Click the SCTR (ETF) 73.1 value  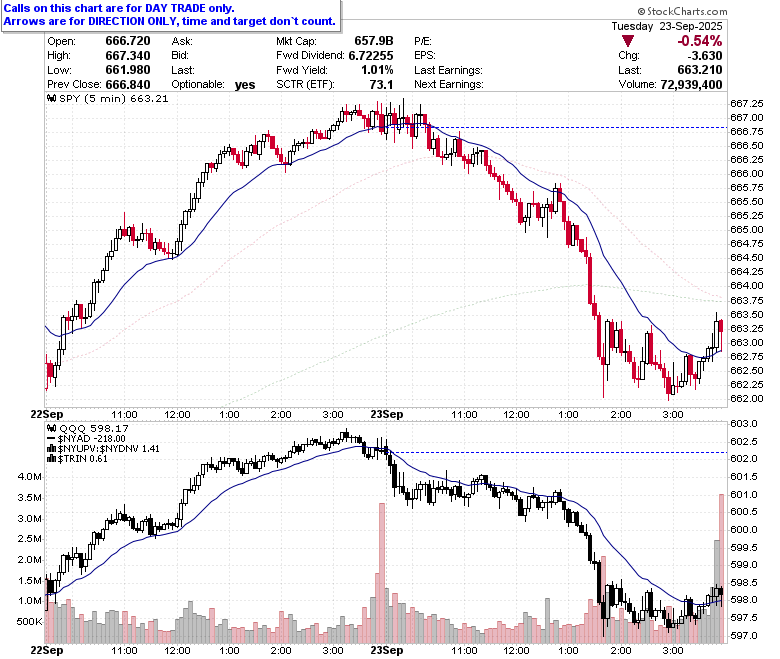pos(381,85)
